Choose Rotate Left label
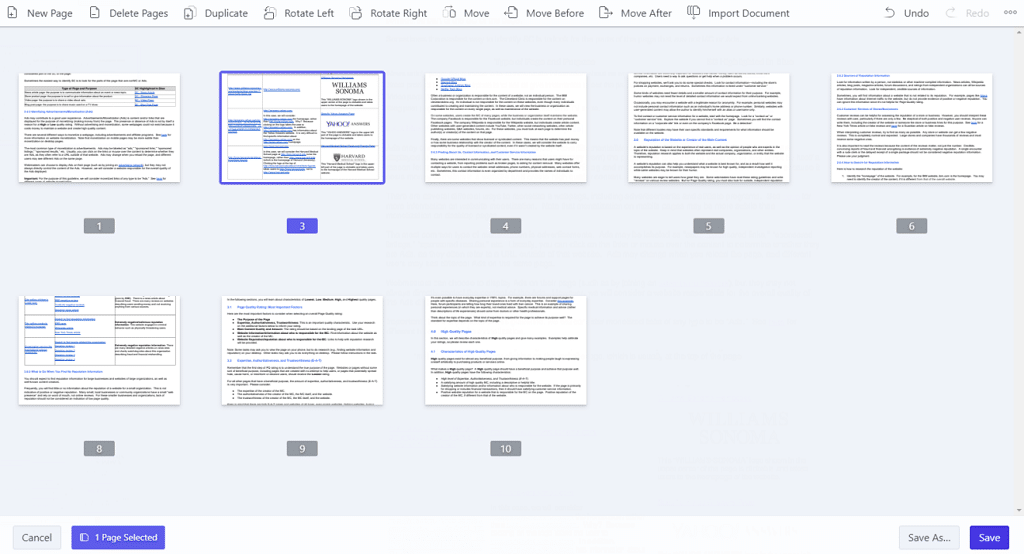This screenshot has height=554, width=1024. click(309, 13)
